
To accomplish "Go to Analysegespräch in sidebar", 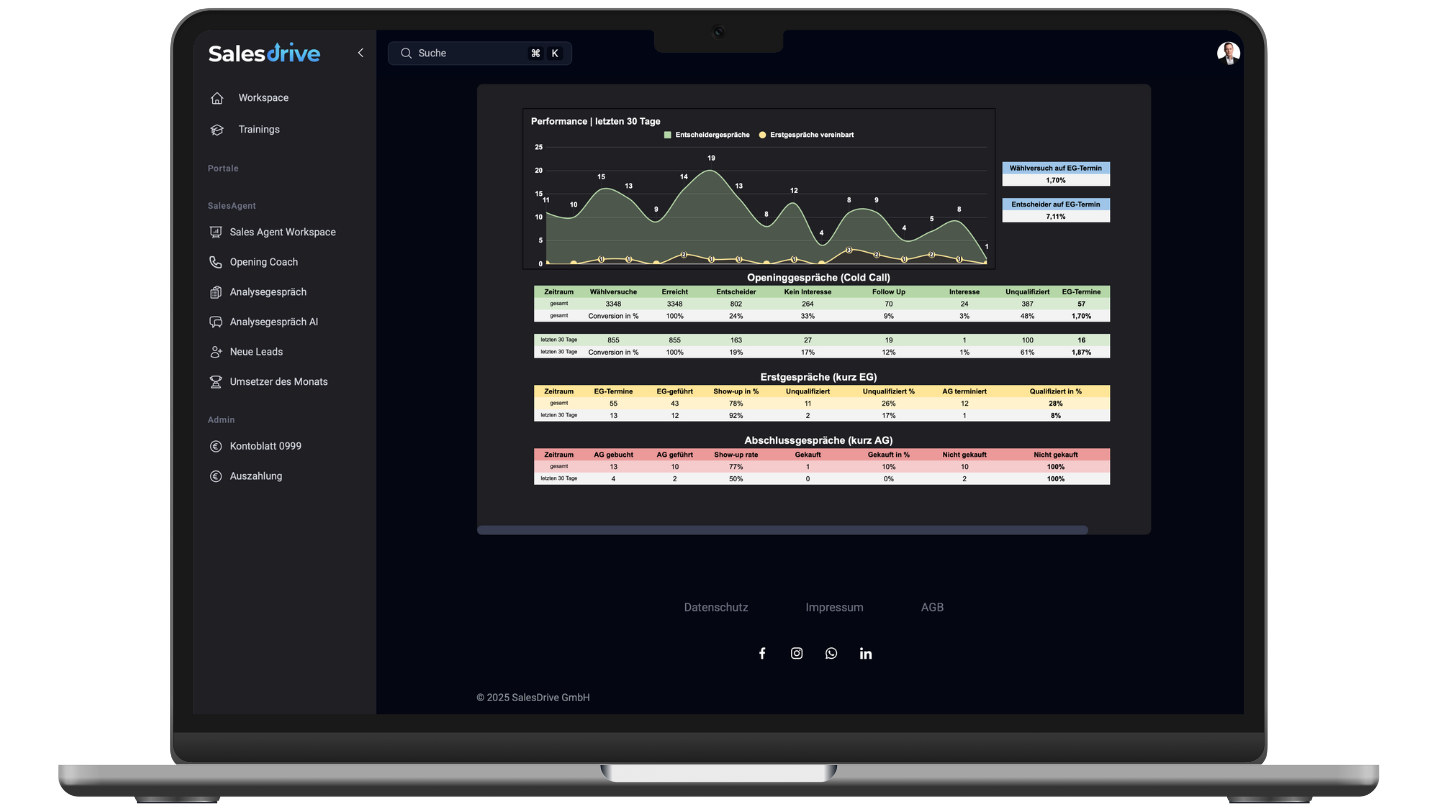I will (x=268, y=292).
